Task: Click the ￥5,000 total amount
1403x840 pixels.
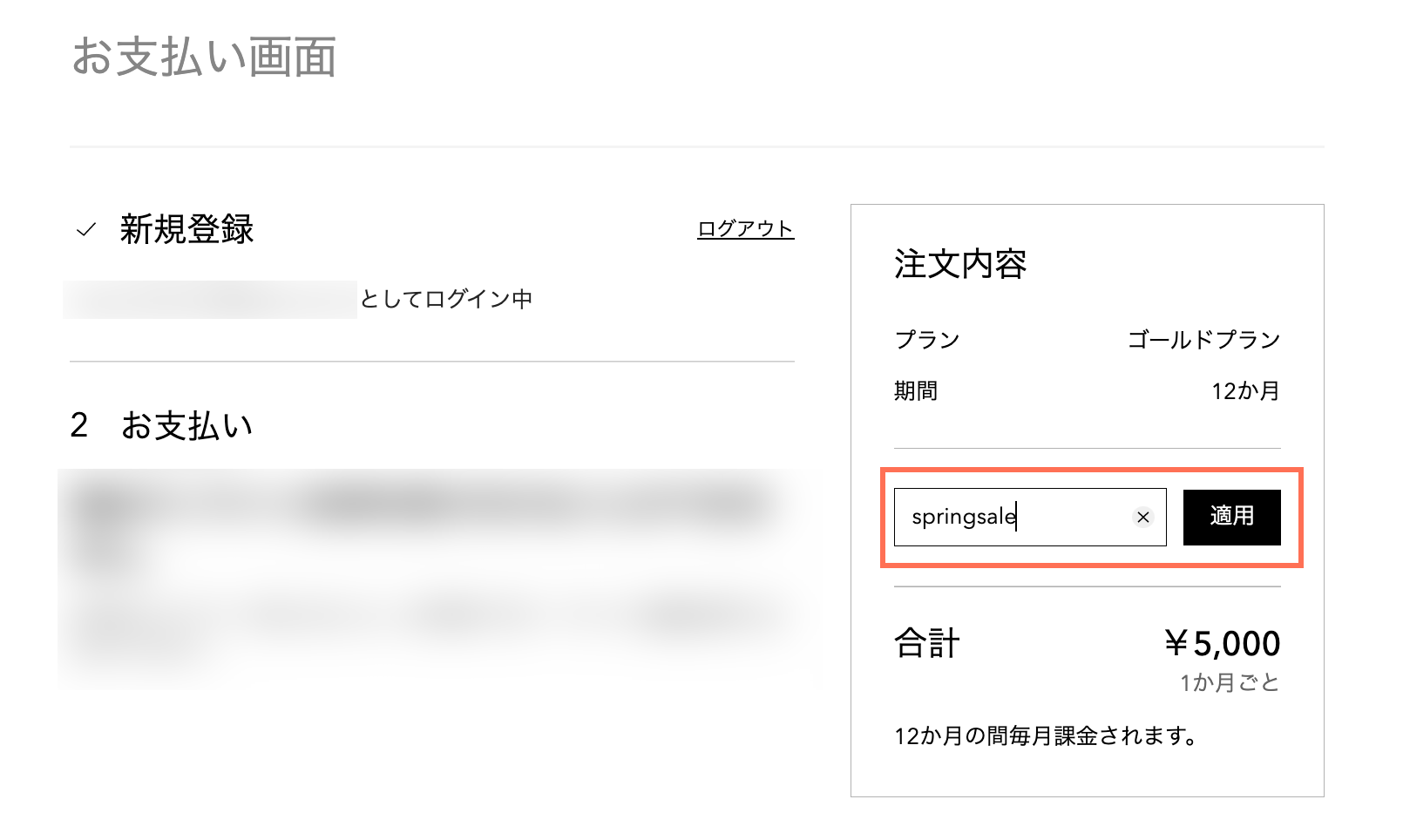Action: coord(1222,644)
